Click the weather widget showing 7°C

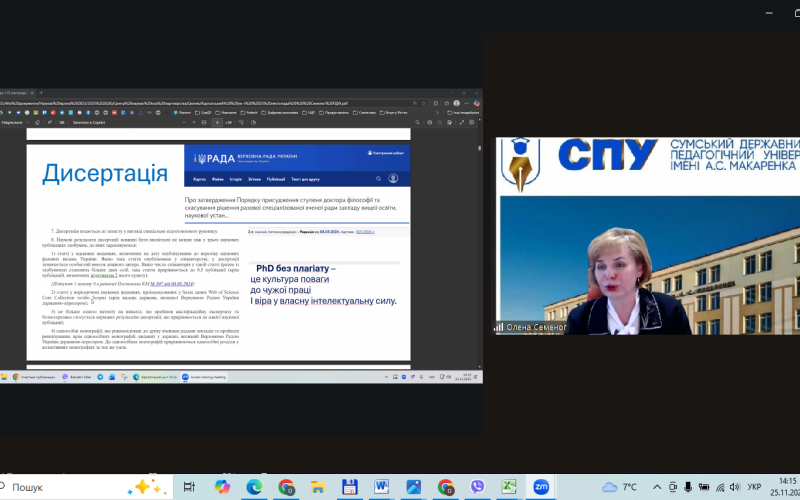[620, 486]
